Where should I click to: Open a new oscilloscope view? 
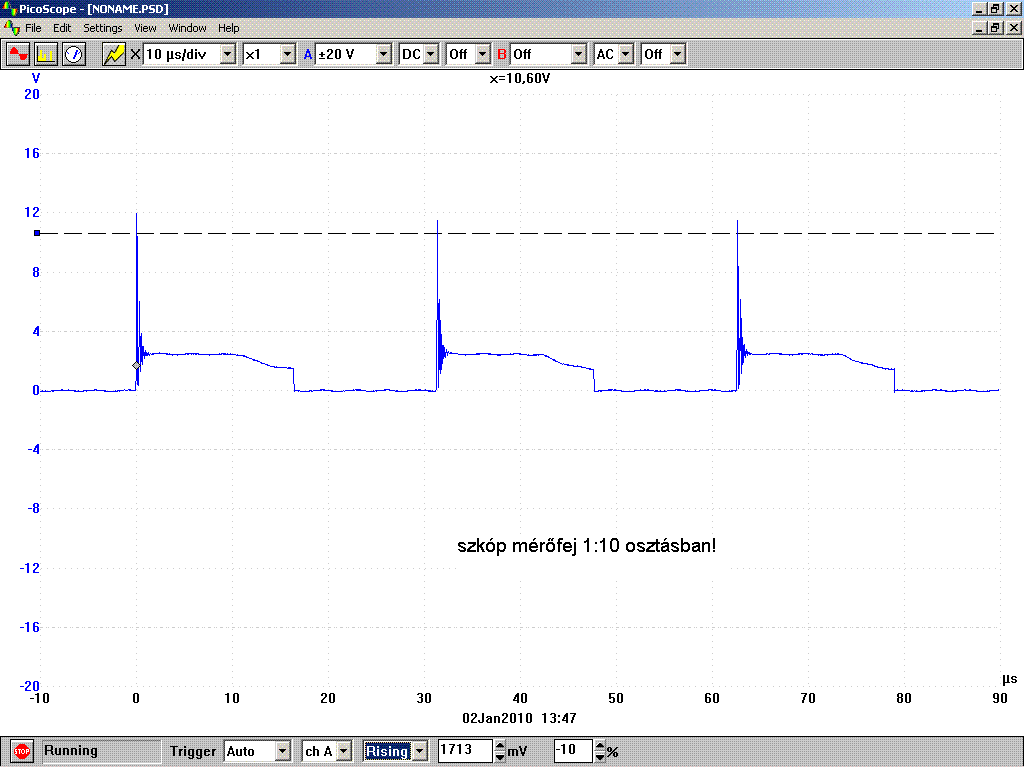click(18, 54)
